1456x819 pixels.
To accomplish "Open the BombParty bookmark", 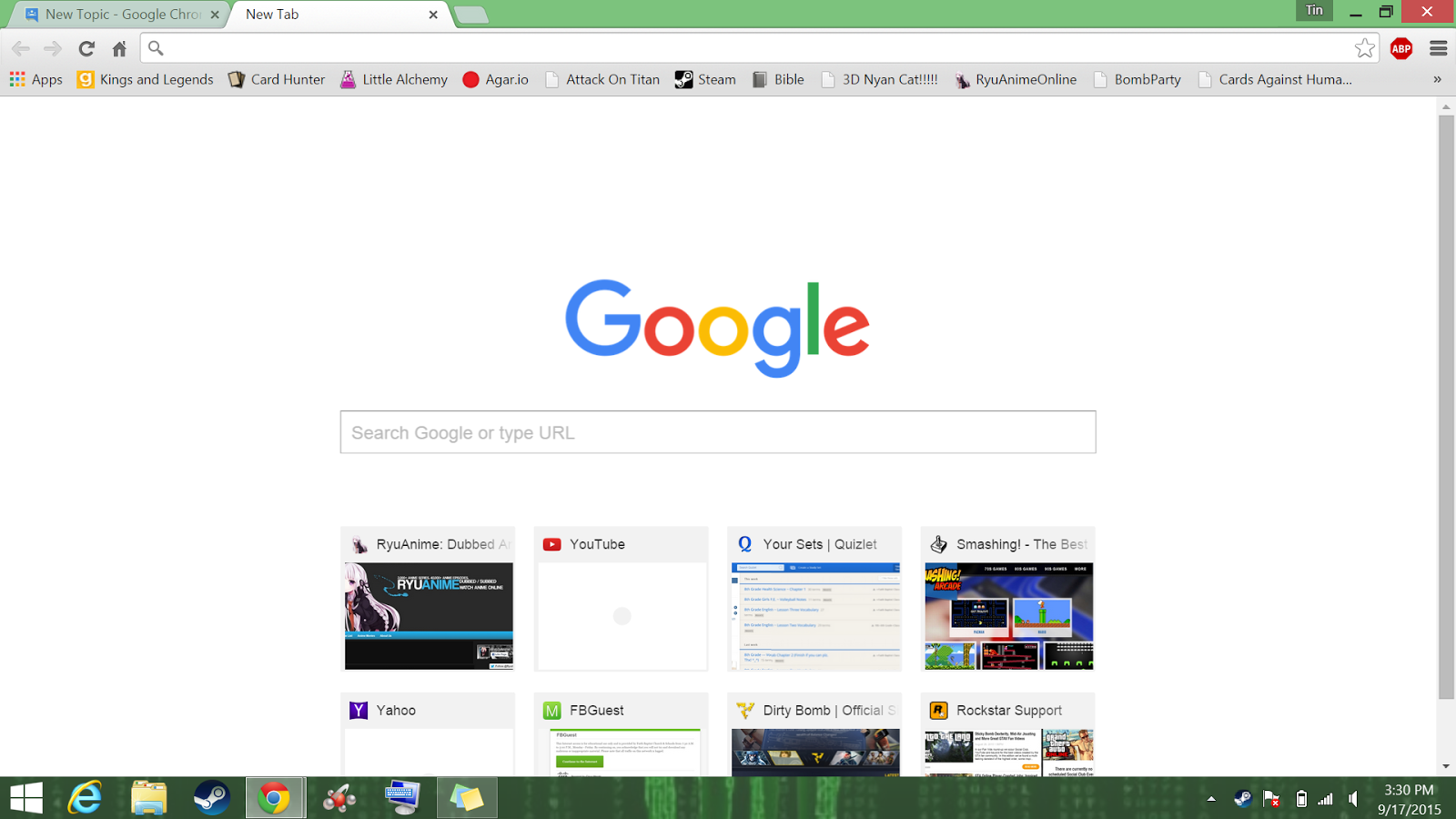I will point(1137,79).
